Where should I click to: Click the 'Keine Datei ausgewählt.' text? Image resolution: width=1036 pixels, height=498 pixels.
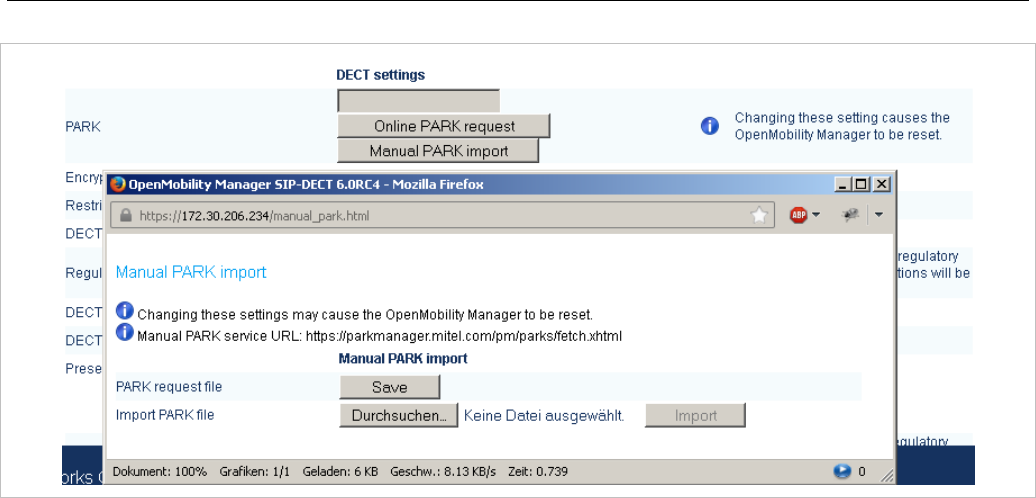tap(544, 415)
